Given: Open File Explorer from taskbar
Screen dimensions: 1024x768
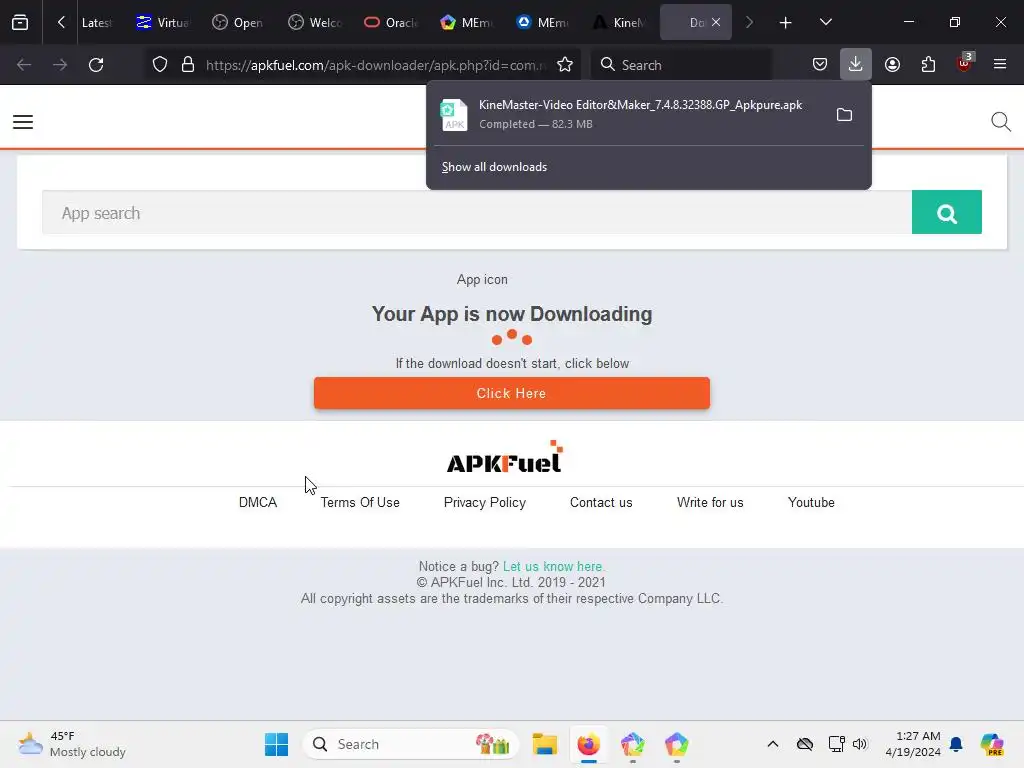Looking at the screenshot, I should [544, 744].
